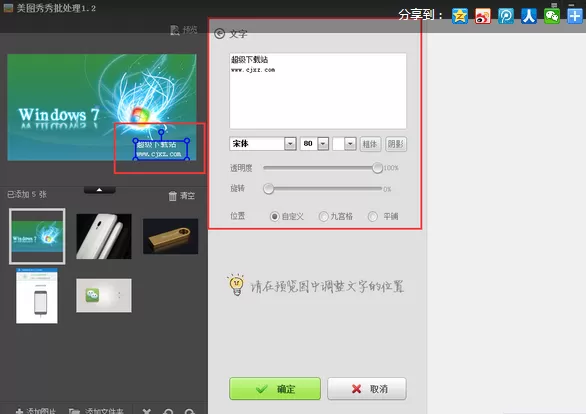Click the large Windows 7 preview image
Viewport: 586px width, 414px height.
click(x=102, y=107)
